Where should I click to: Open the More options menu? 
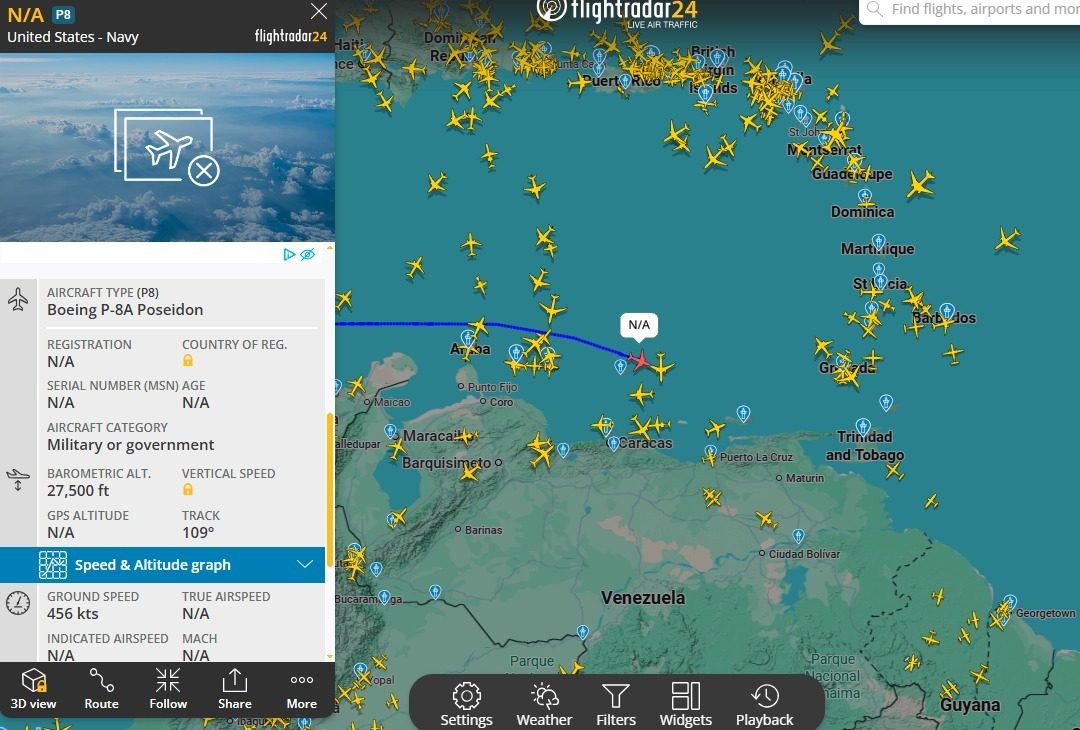pos(302,689)
